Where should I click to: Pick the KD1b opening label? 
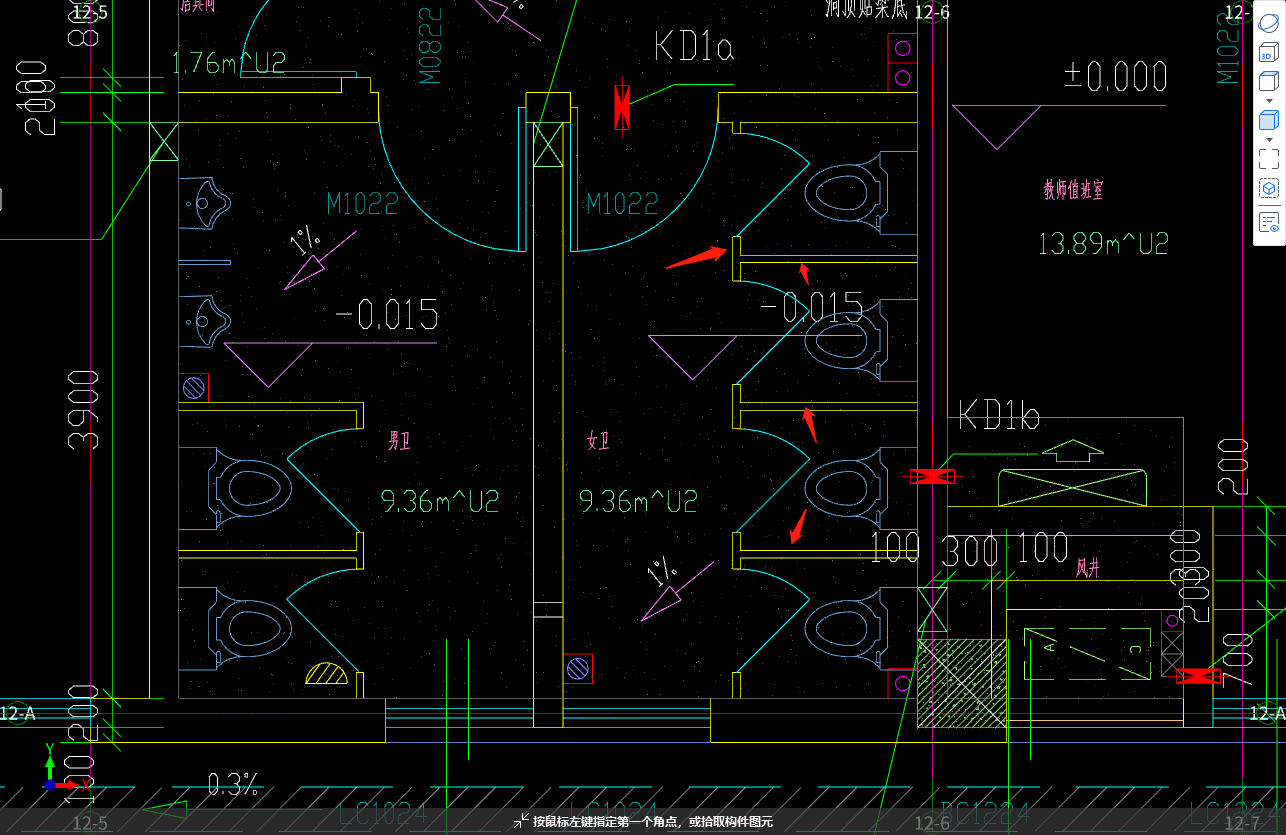coord(998,415)
